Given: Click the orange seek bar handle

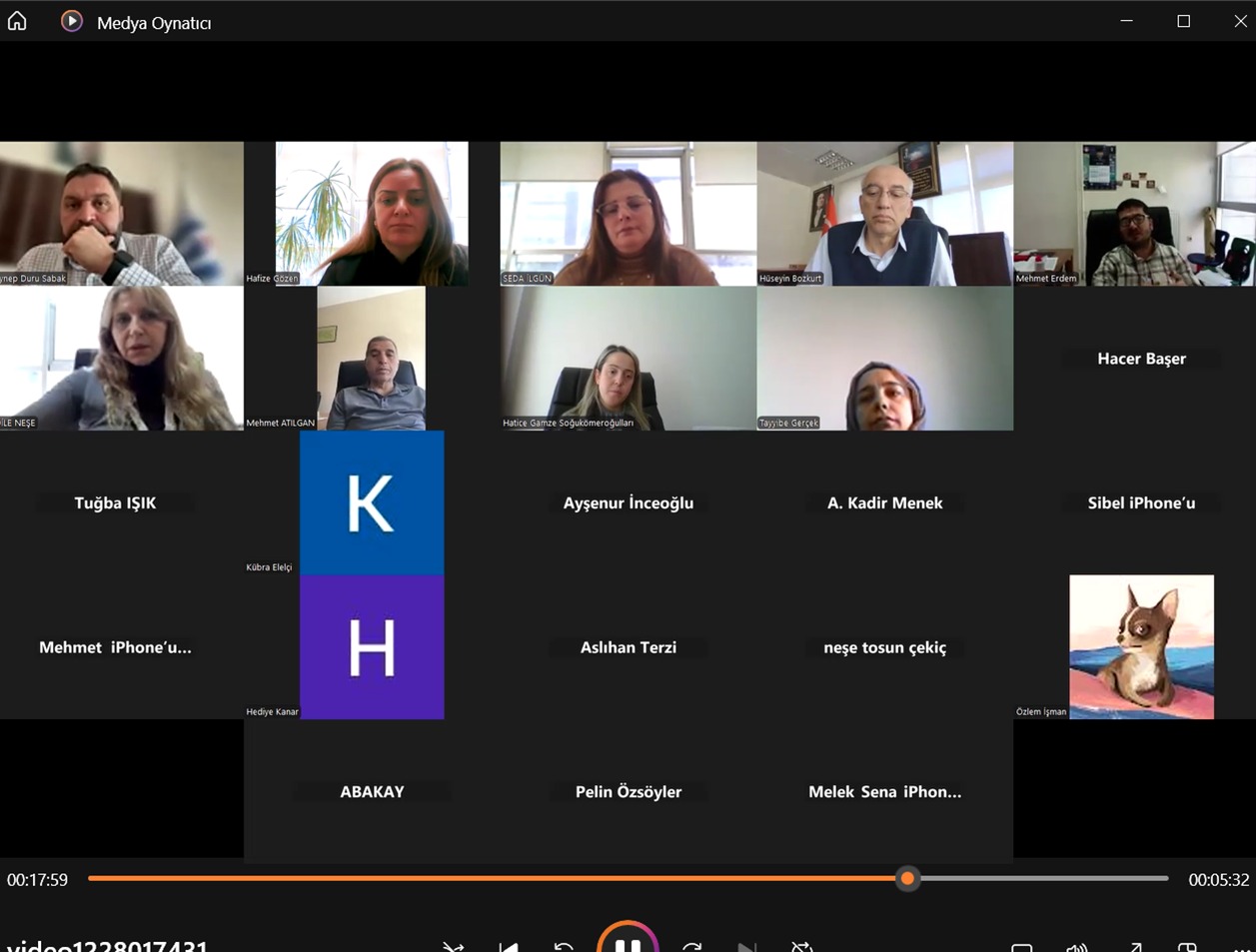Looking at the screenshot, I should (x=907, y=879).
